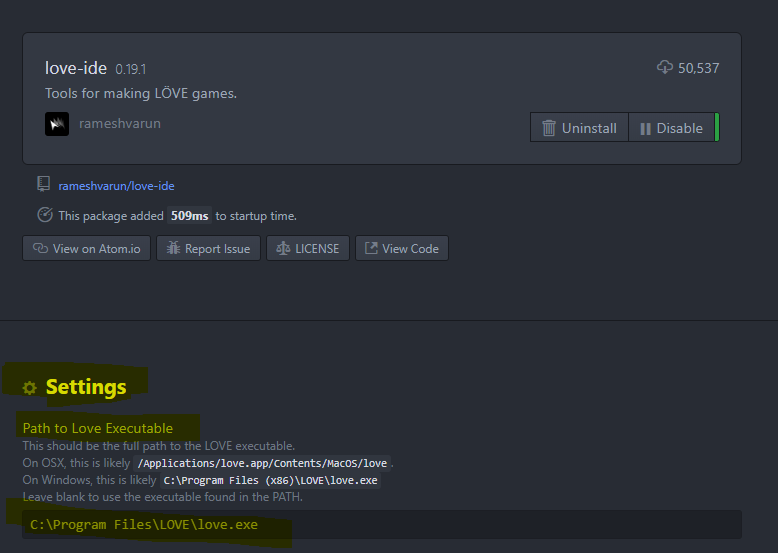Disable the love-ide package
The height and width of the screenshot is (553, 778).
pos(671,127)
